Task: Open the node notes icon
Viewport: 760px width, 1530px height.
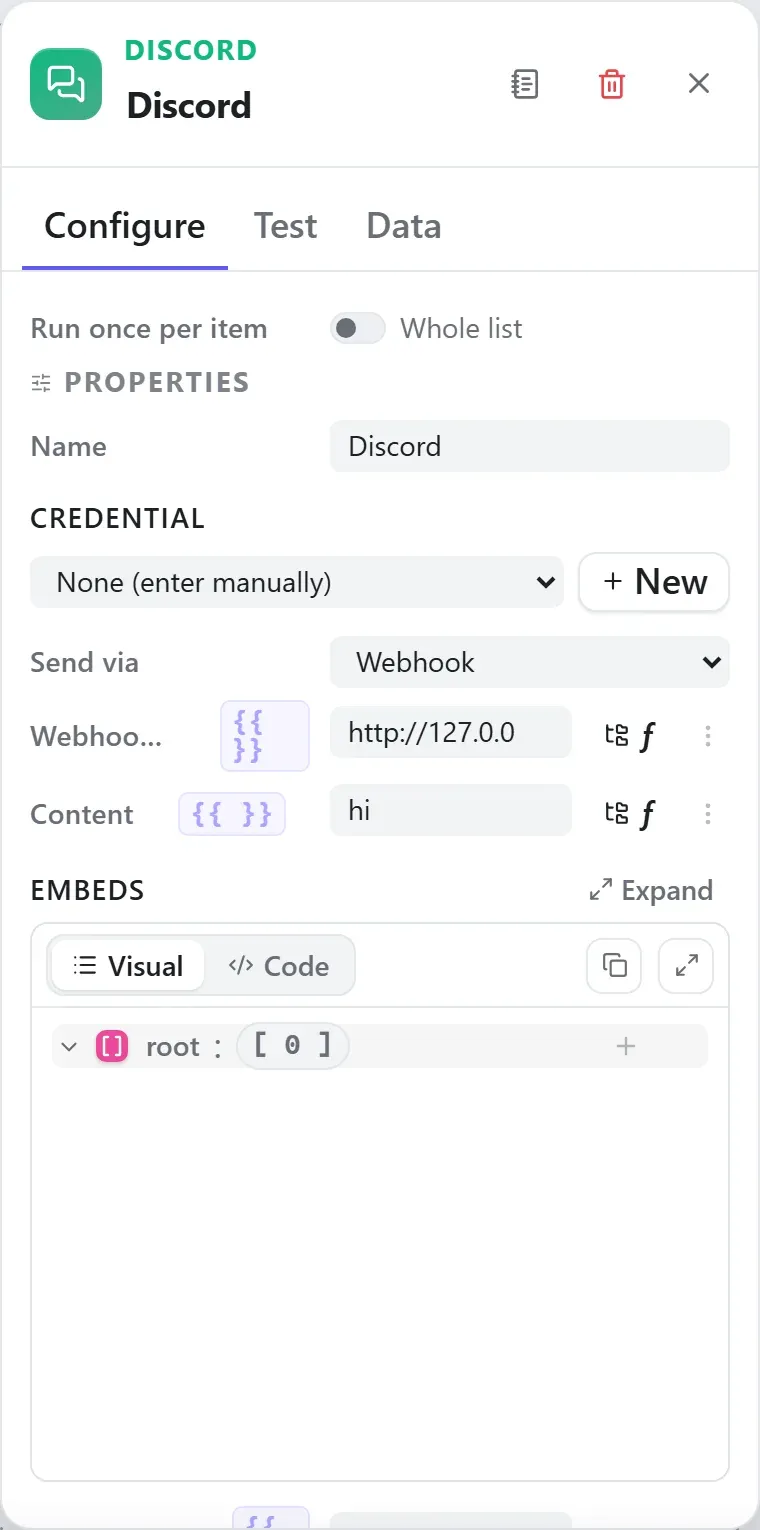Action: (524, 84)
